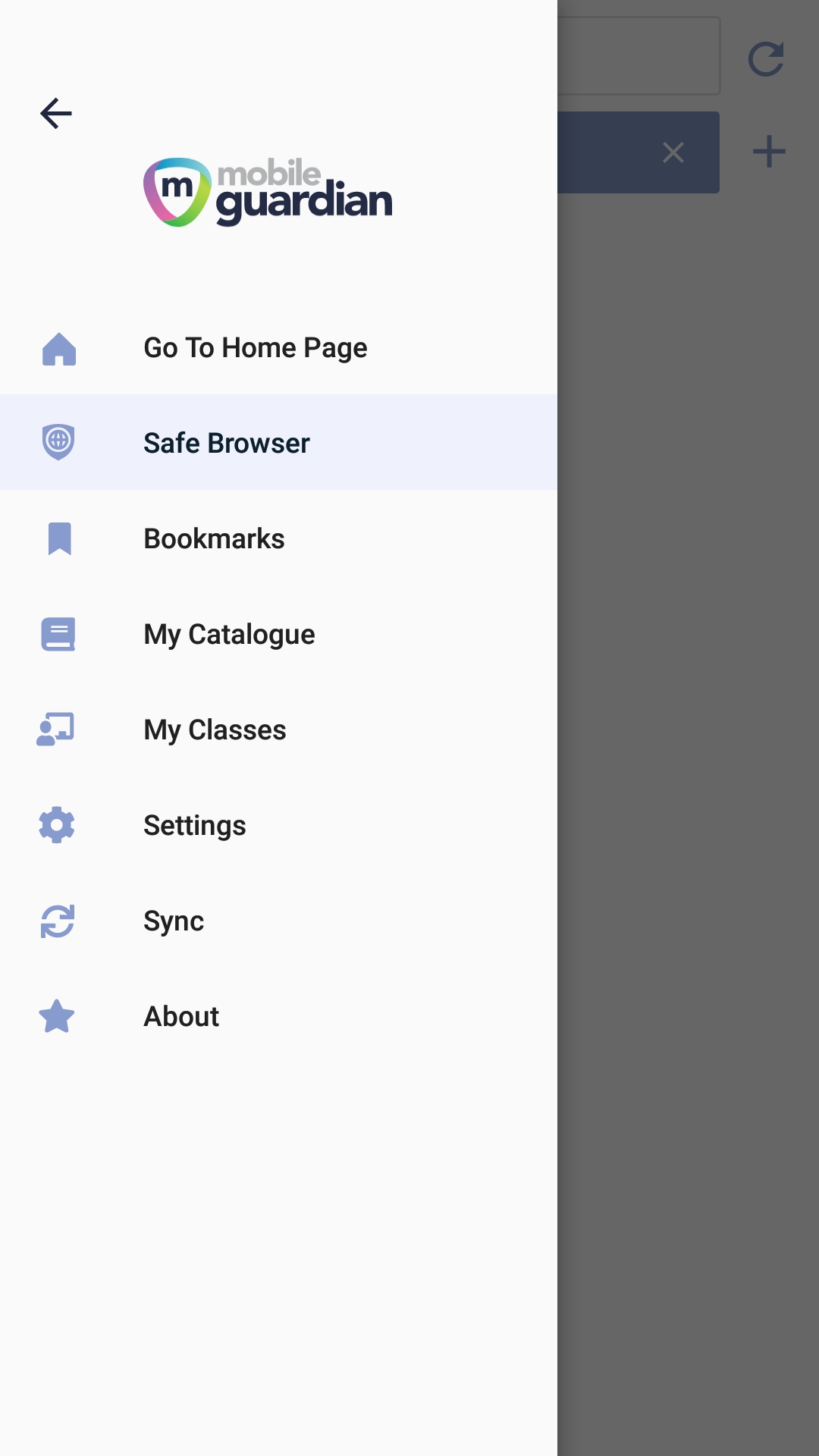Tap the Sync arrows icon
The height and width of the screenshot is (1456, 819).
click(58, 921)
